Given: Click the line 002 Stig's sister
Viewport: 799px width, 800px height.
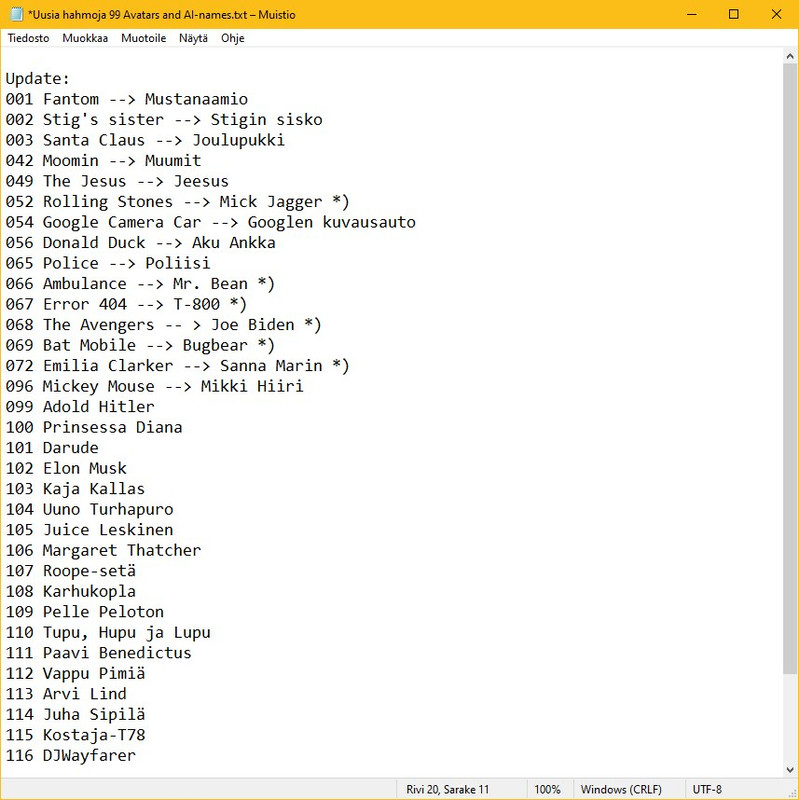Looking at the screenshot, I should (x=164, y=119).
